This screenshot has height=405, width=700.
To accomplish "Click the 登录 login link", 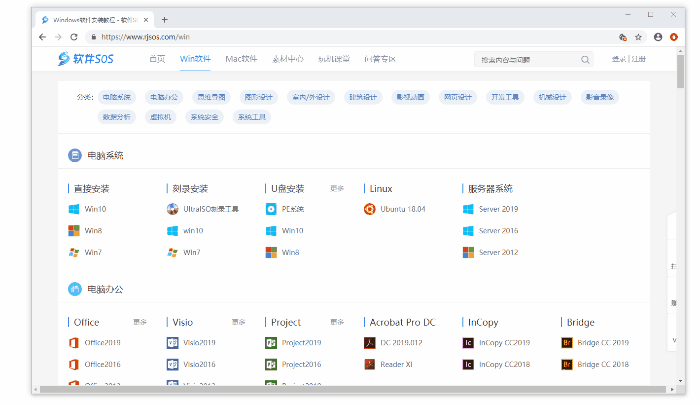I will 618,59.
